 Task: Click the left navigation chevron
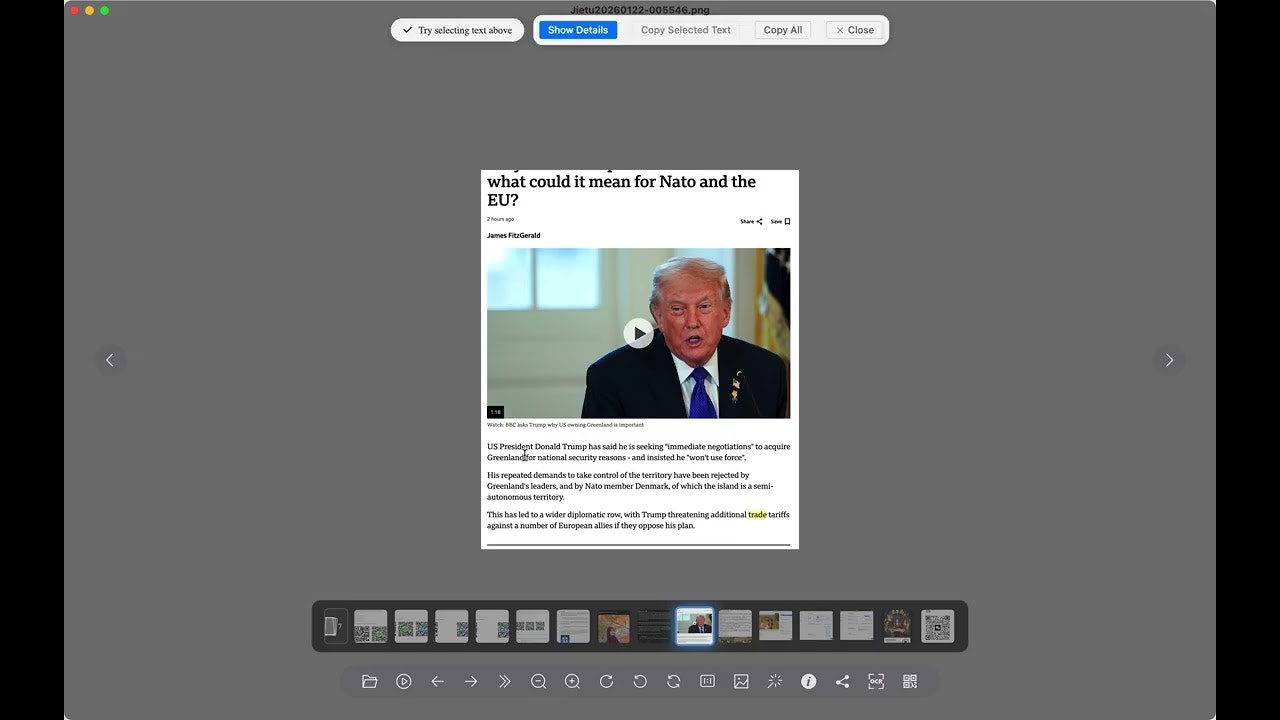110,360
